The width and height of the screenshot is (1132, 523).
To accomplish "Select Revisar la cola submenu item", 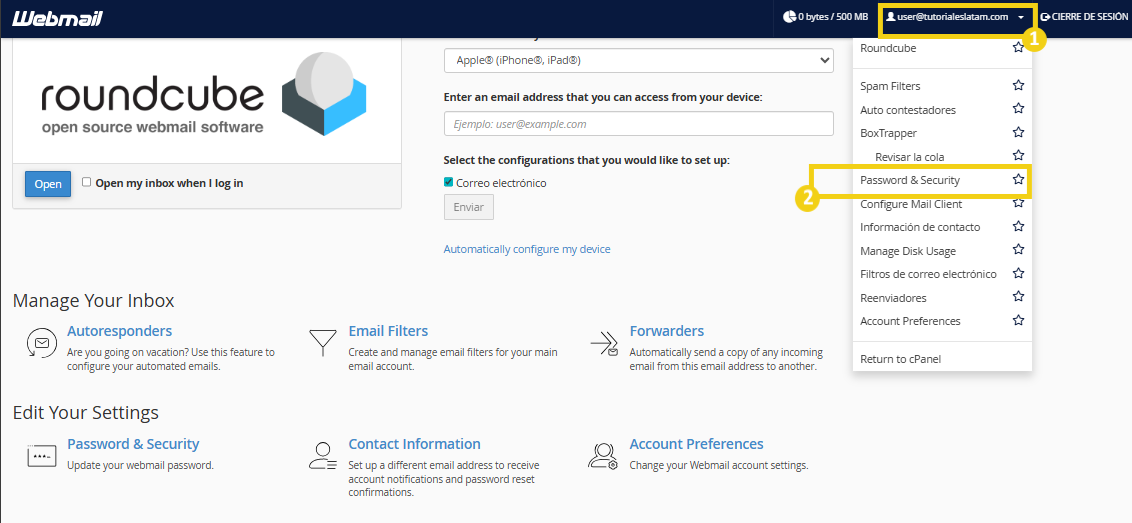I will pyautogui.click(x=910, y=157).
